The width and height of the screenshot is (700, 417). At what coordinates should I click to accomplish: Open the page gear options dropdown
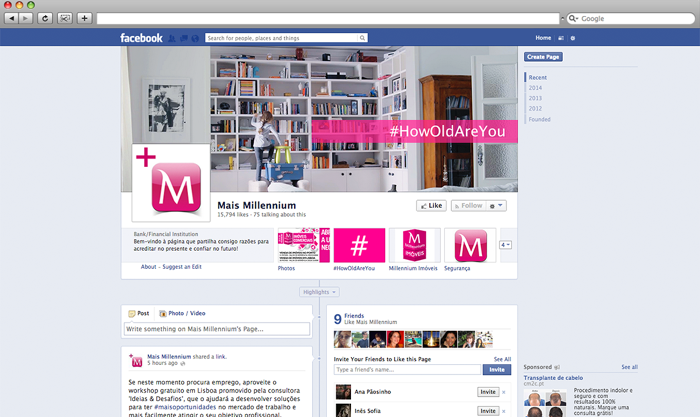[x=496, y=205]
